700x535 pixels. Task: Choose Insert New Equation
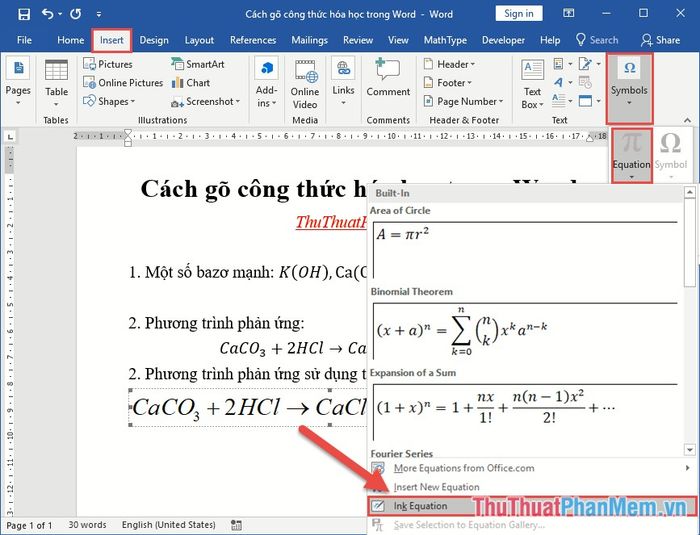pos(530,487)
